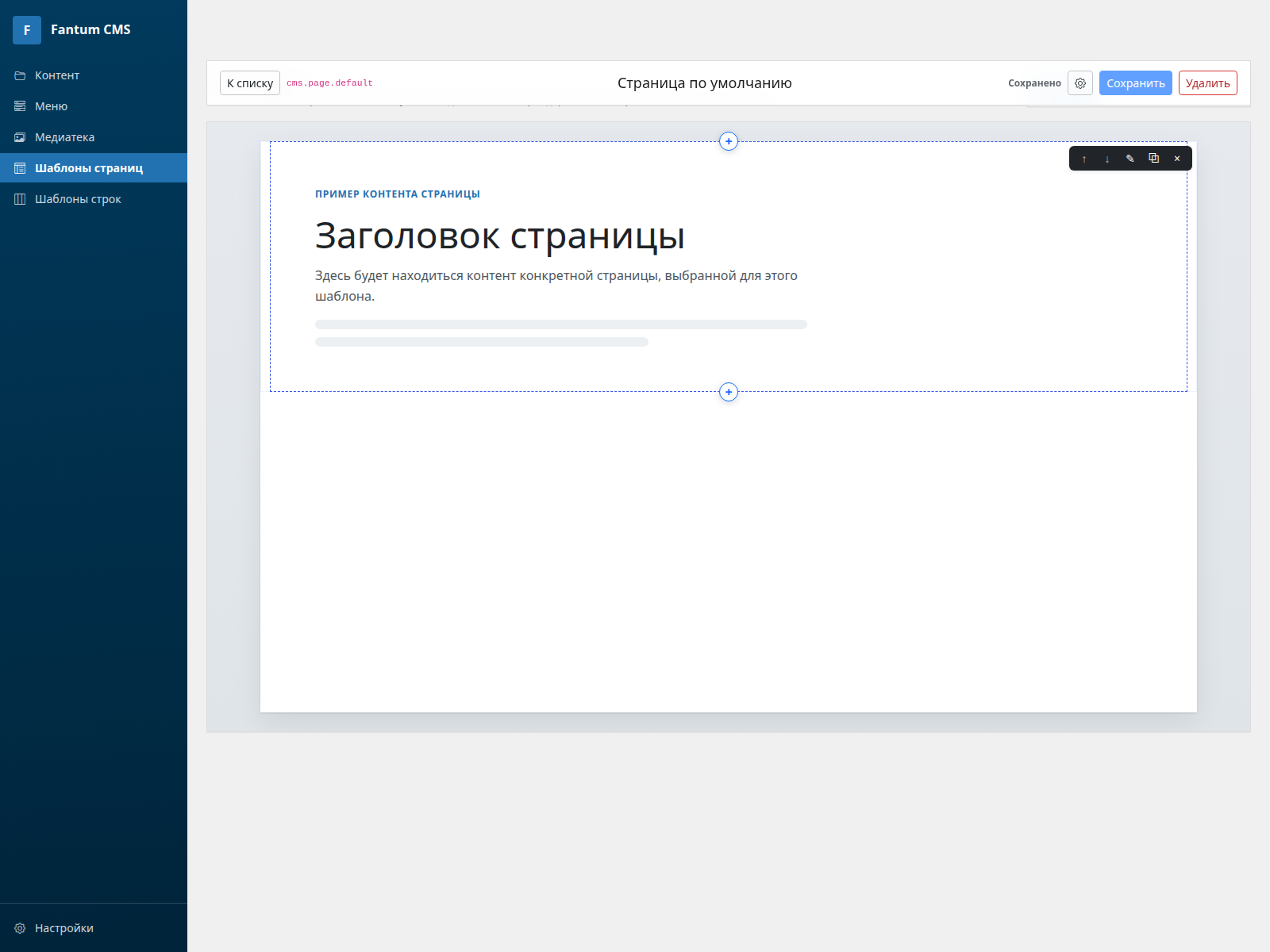The height and width of the screenshot is (952, 1270).
Task: Click the Fantum CMS logo icon
Action: click(27, 29)
